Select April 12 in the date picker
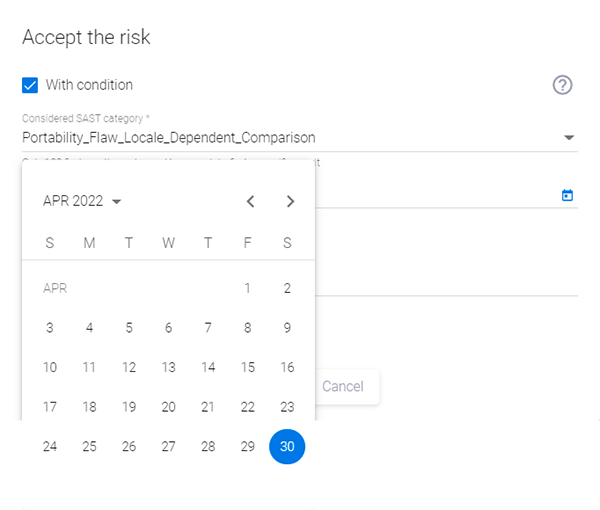The height and width of the screenshot is (510, 600). tap(129, 367)
